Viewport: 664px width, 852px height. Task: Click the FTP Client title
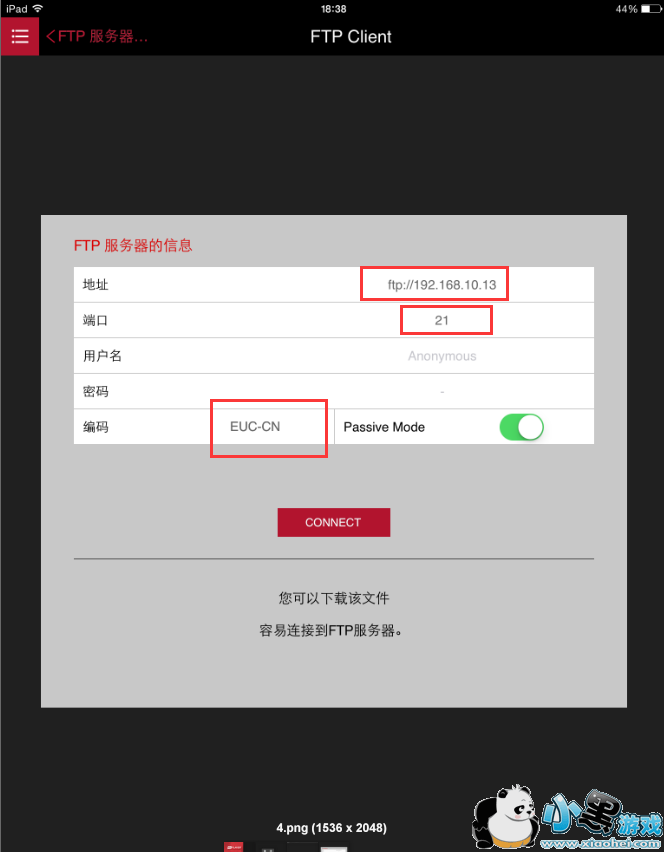(350, 36)
